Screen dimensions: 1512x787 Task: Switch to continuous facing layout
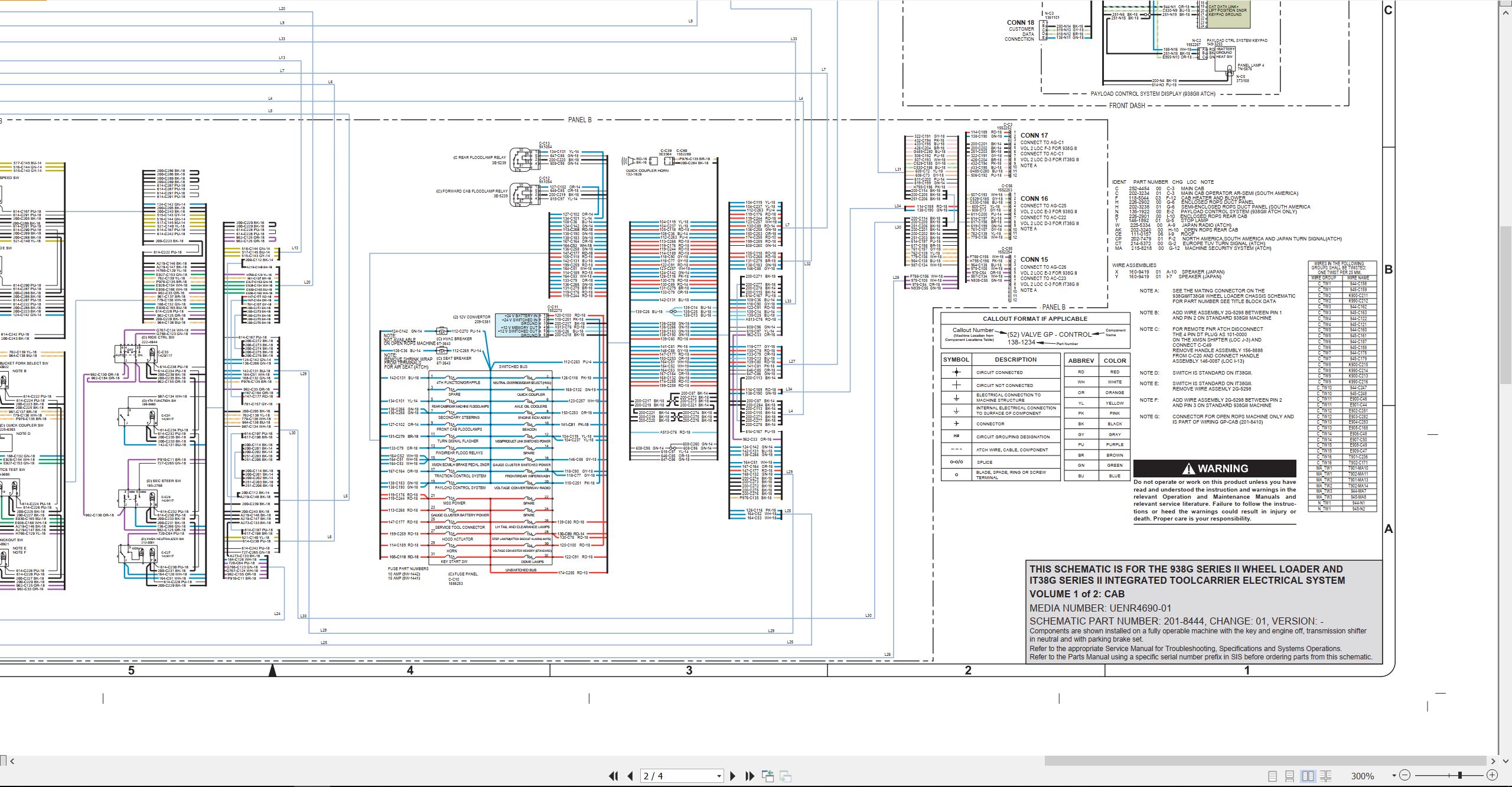pos(1325,776)
